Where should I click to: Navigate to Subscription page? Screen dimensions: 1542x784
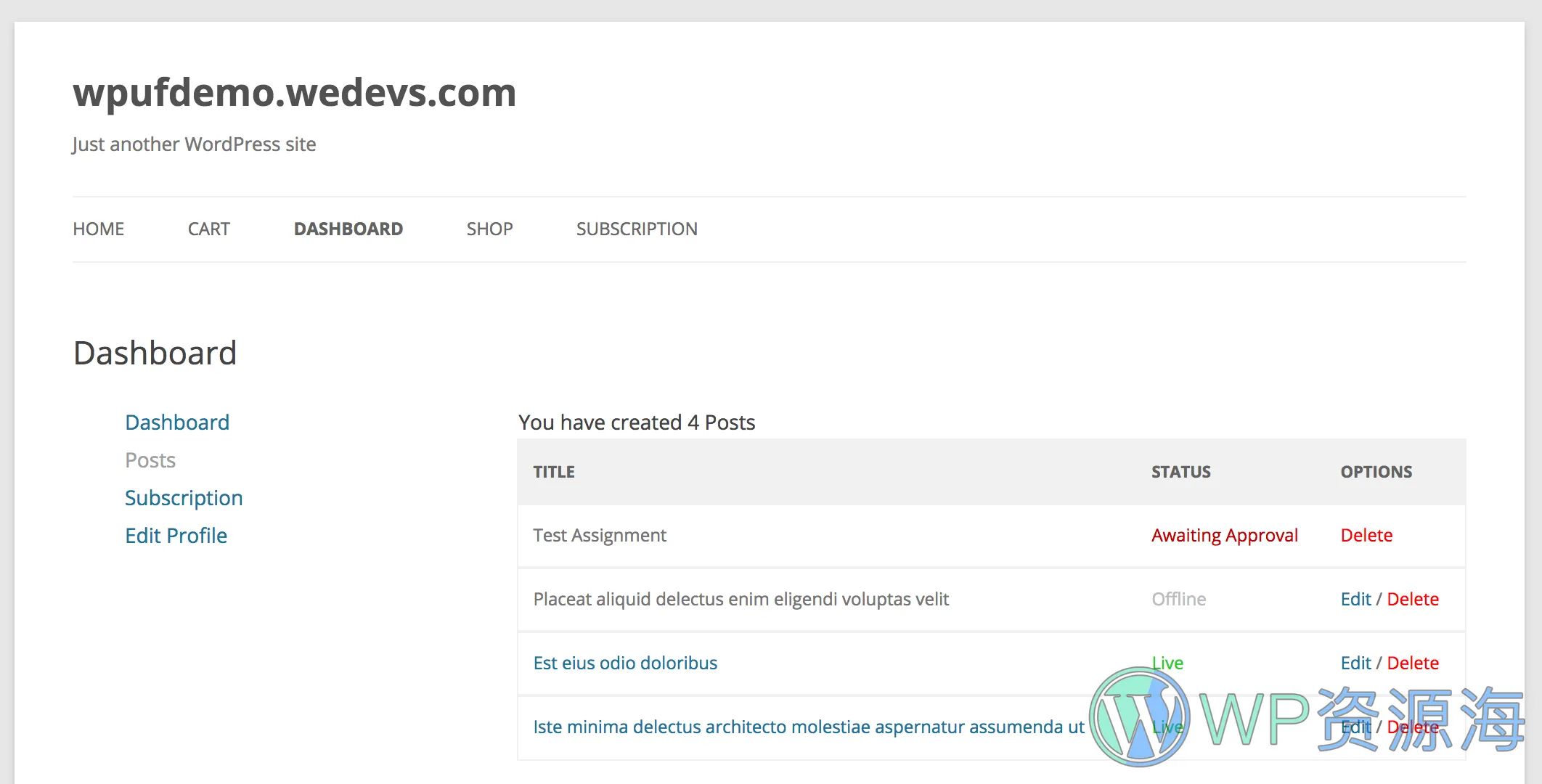tap(638, 229)
